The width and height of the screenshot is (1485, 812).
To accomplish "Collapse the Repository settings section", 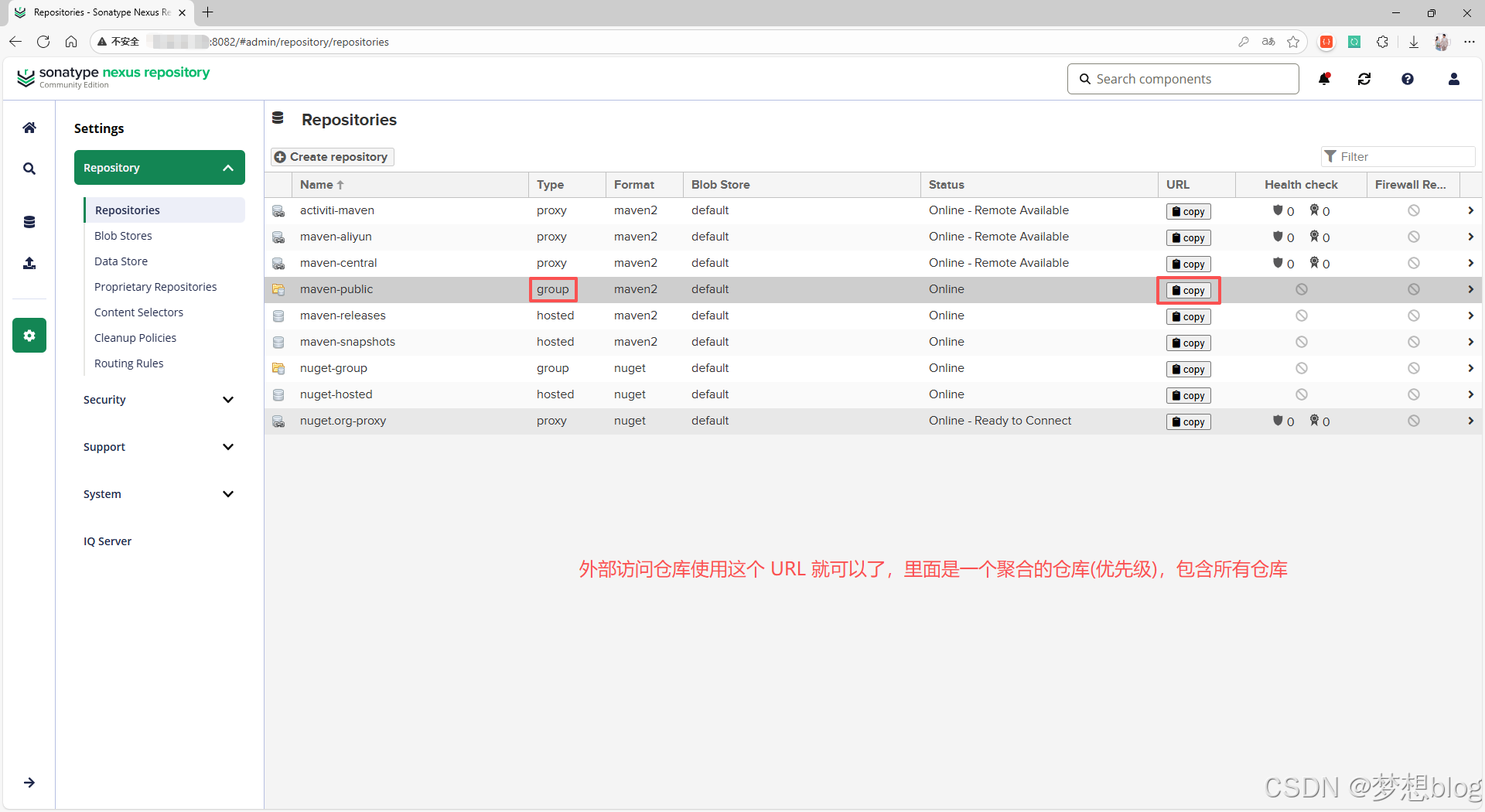I will pos(159,168).
